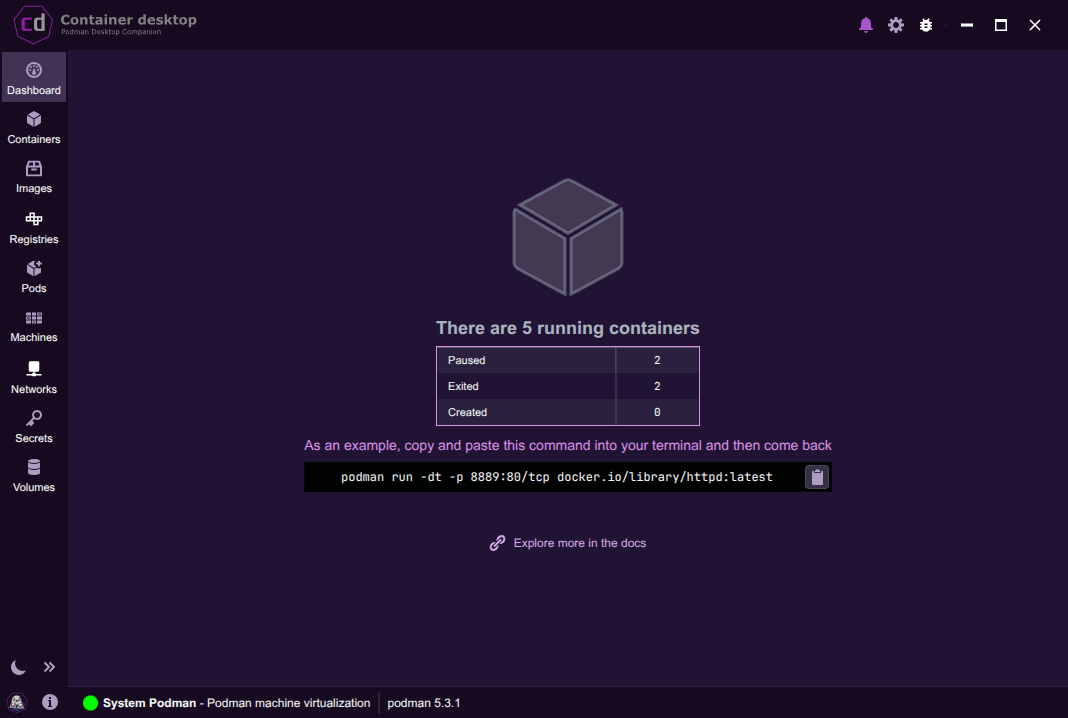Viewport: 1068px width, 718px height.
Task: Toggle dark mode moon icon
Action: pos(18,667)
